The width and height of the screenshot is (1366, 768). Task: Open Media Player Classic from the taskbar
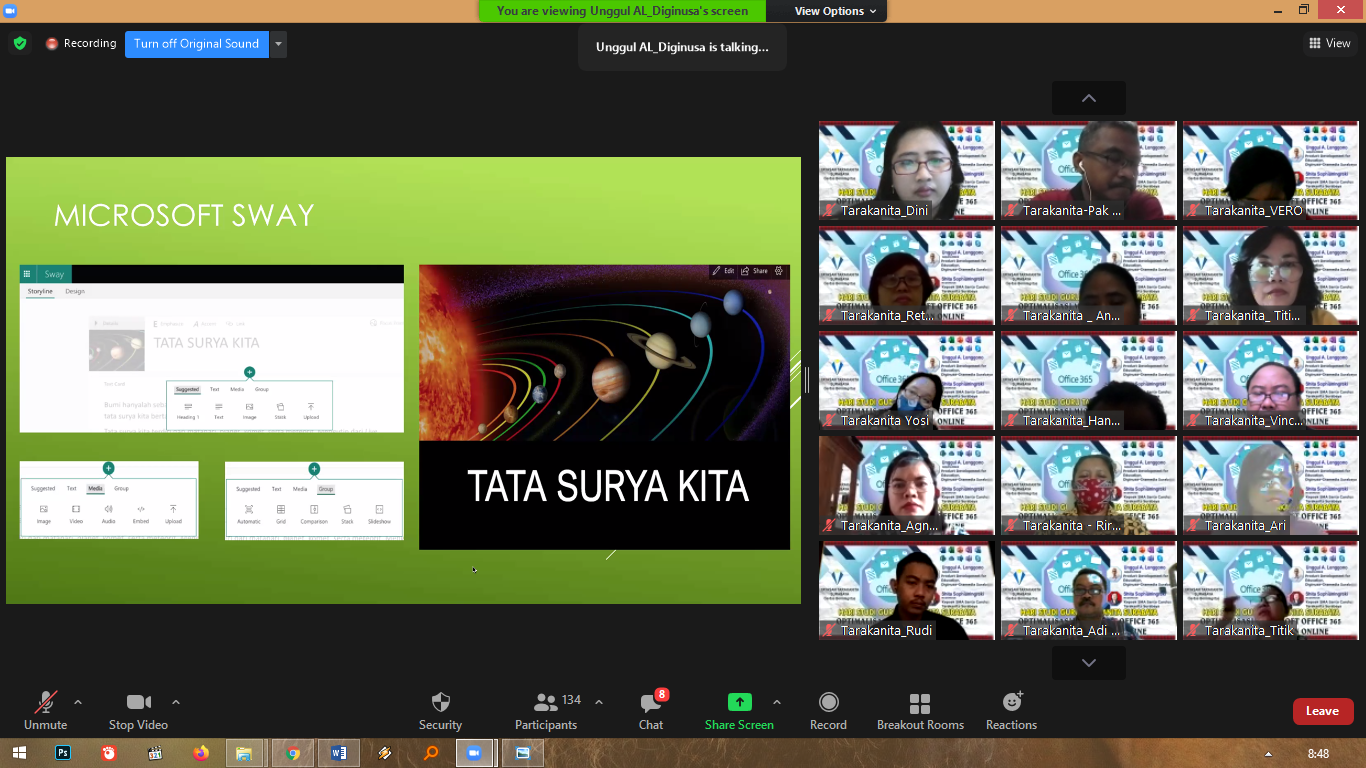155,753
